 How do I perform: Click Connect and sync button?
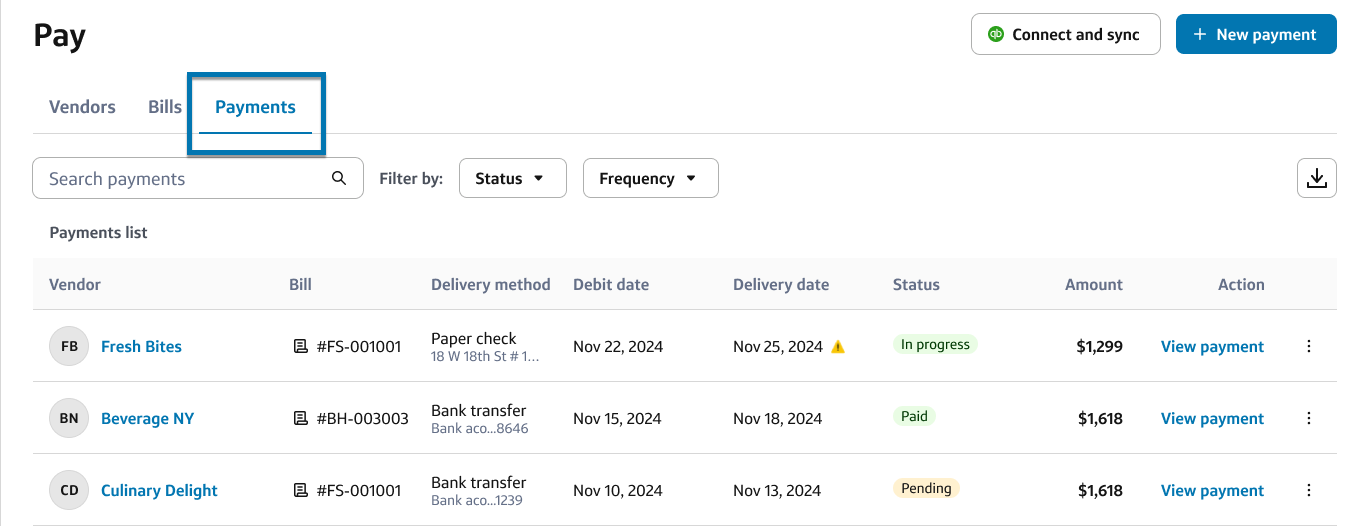[1065, 34]
